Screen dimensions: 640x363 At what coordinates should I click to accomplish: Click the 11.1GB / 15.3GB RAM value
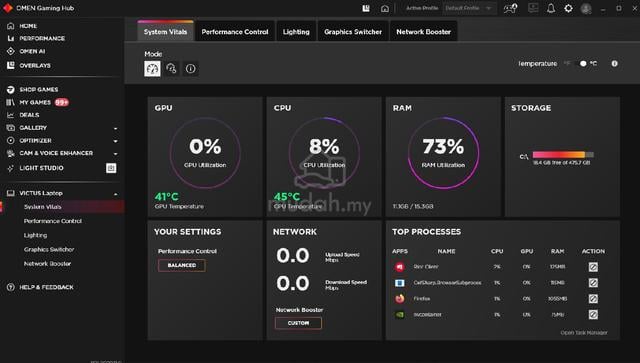pyautogui.click(x=413, y=206)
